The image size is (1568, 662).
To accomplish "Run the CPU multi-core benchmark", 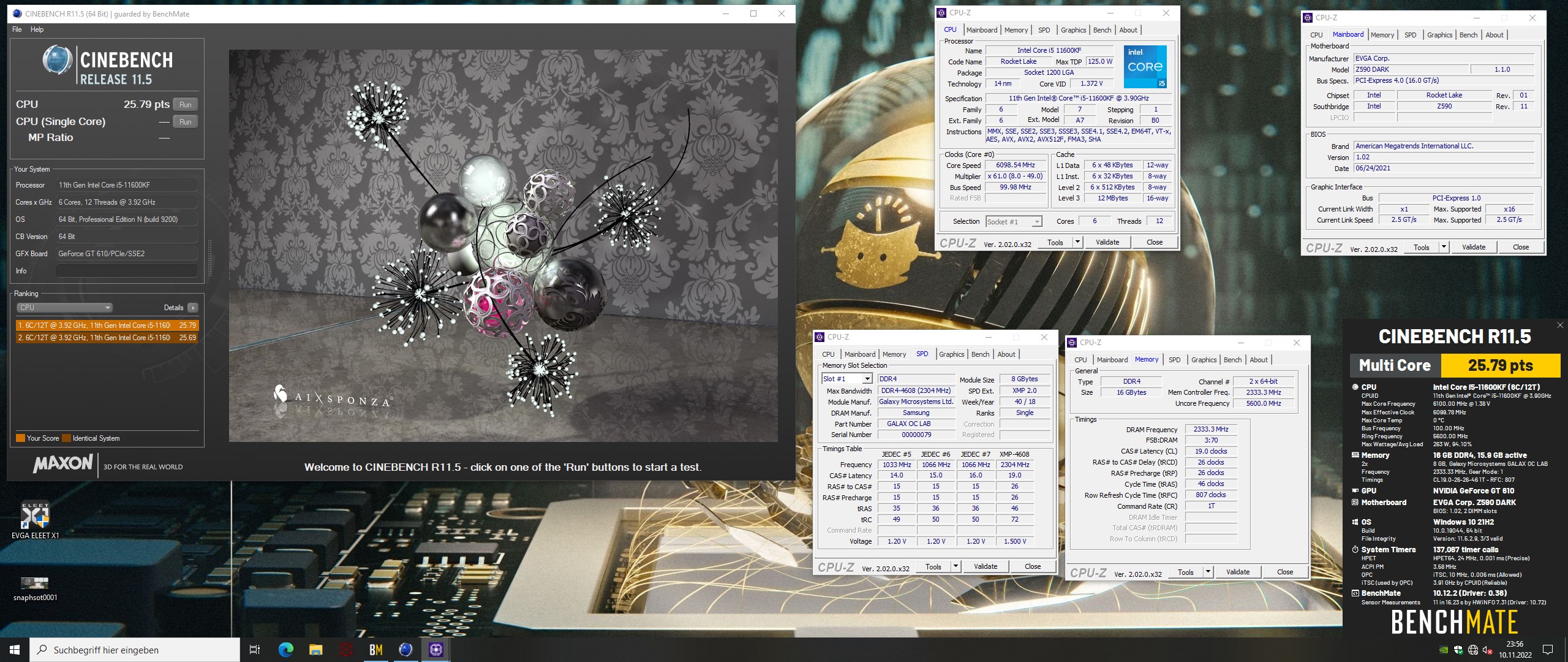I will 186,105.
